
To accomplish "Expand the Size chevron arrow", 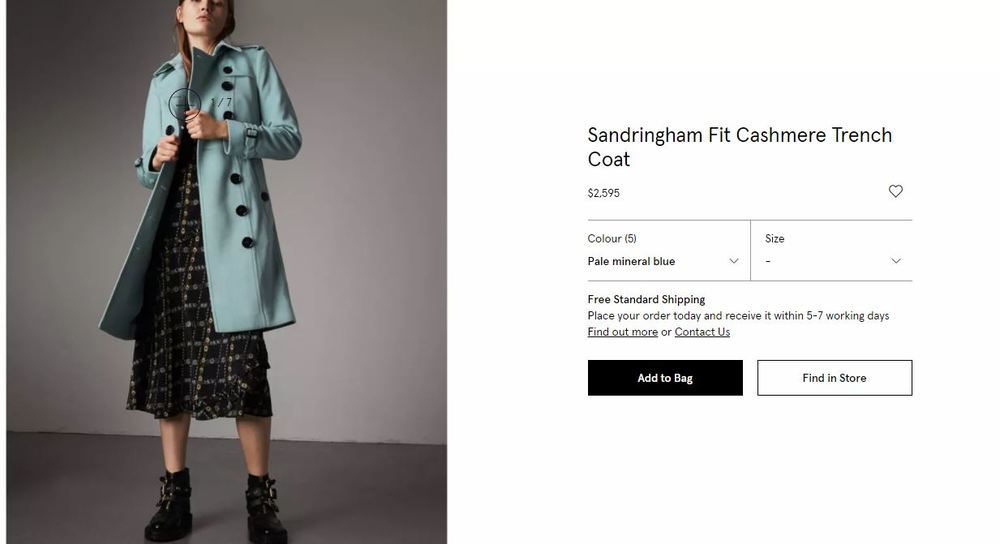I will coord(895,261).
